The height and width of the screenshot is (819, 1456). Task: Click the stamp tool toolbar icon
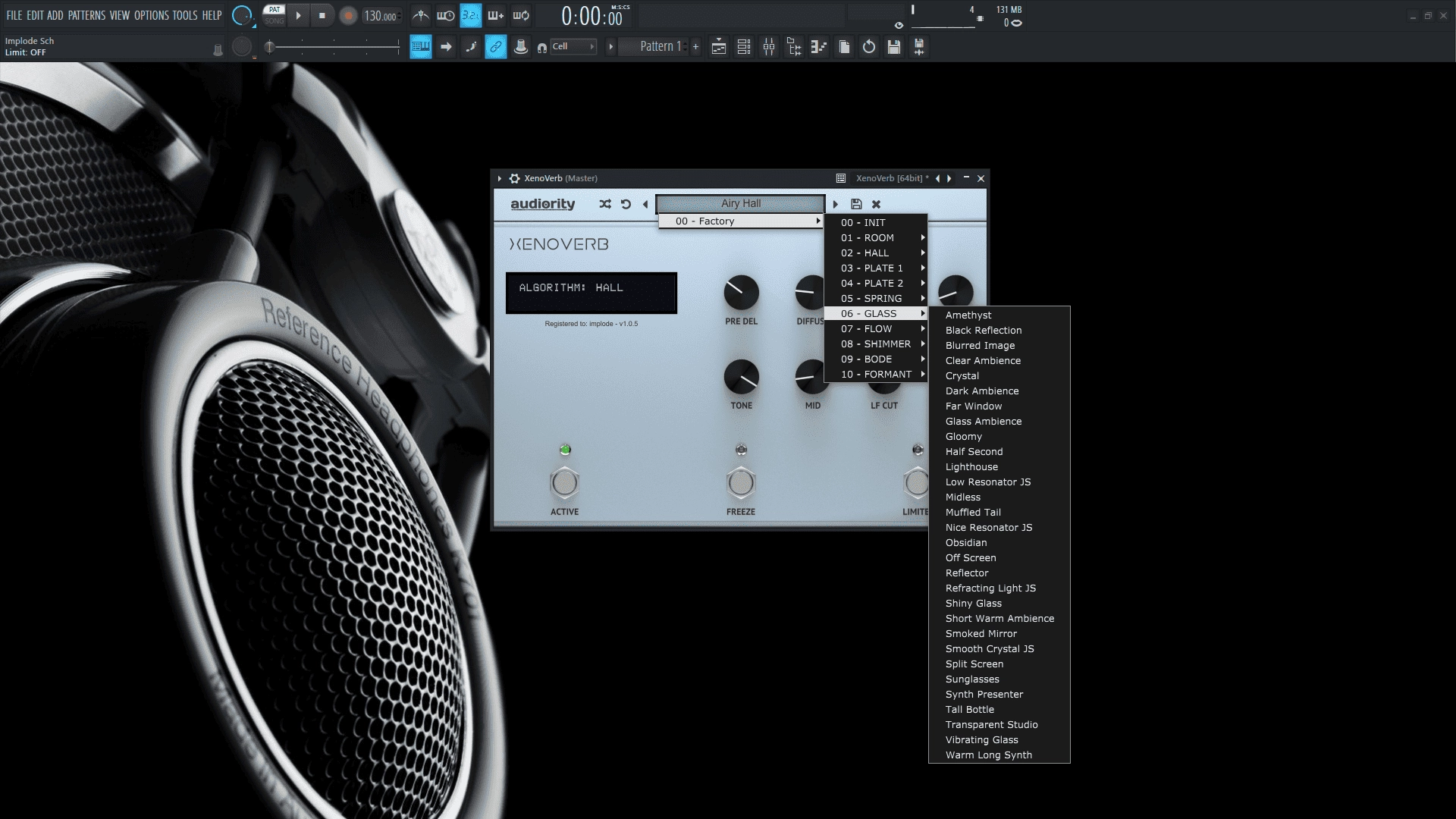521,47
